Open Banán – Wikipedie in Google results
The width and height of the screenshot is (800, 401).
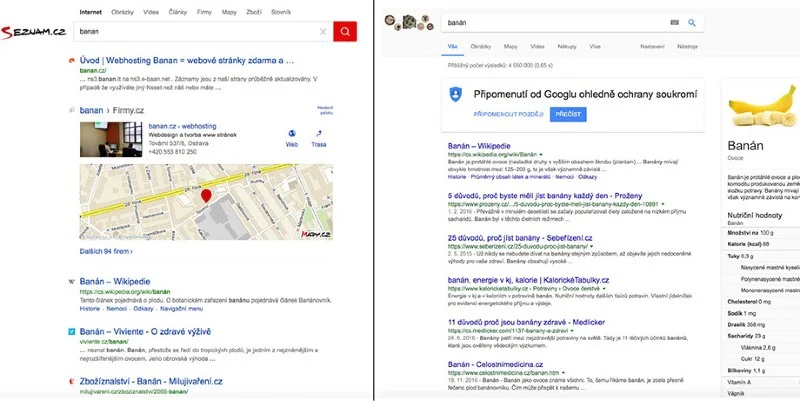[x=479, y=146]
